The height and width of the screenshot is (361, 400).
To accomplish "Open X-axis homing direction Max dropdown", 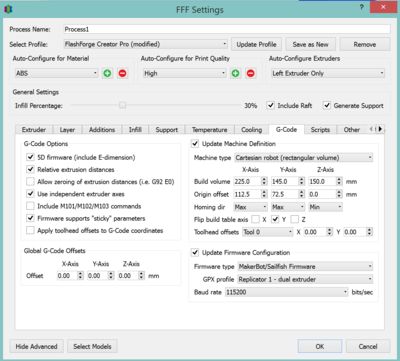I will 250,207.
